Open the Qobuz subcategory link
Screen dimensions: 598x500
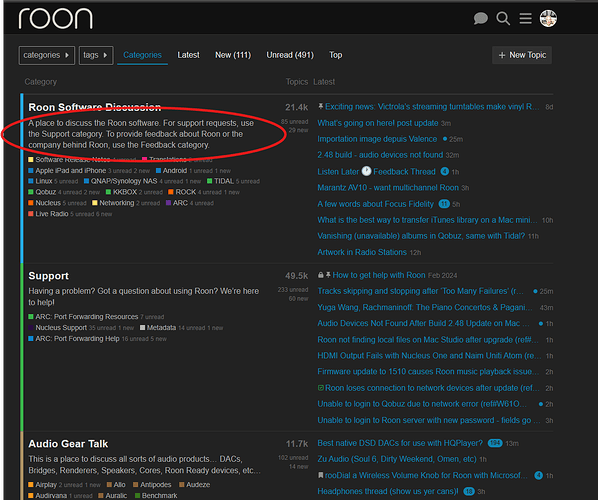coord(46,192)
